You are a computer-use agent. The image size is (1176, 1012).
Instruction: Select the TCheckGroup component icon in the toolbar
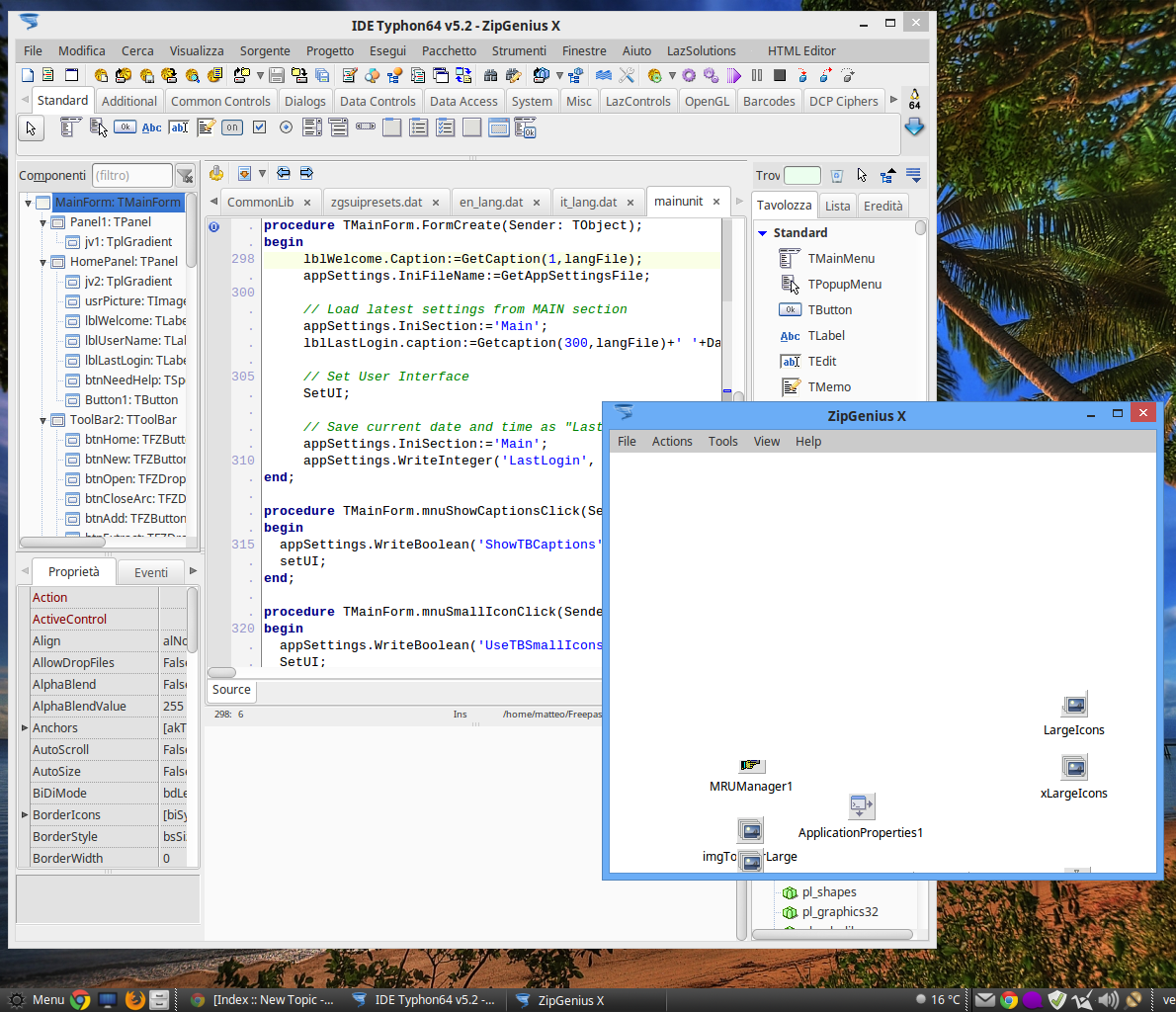coord(446,127)
